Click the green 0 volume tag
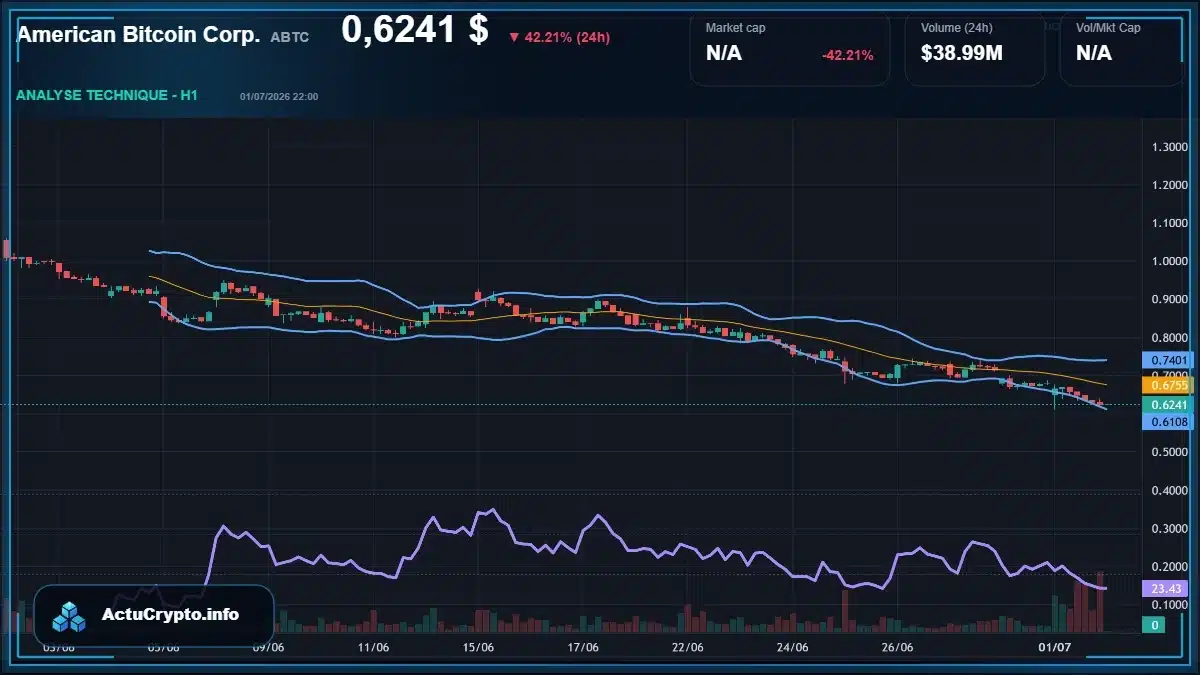Viewport: 1200px width, 675px height. point(1153,625)
